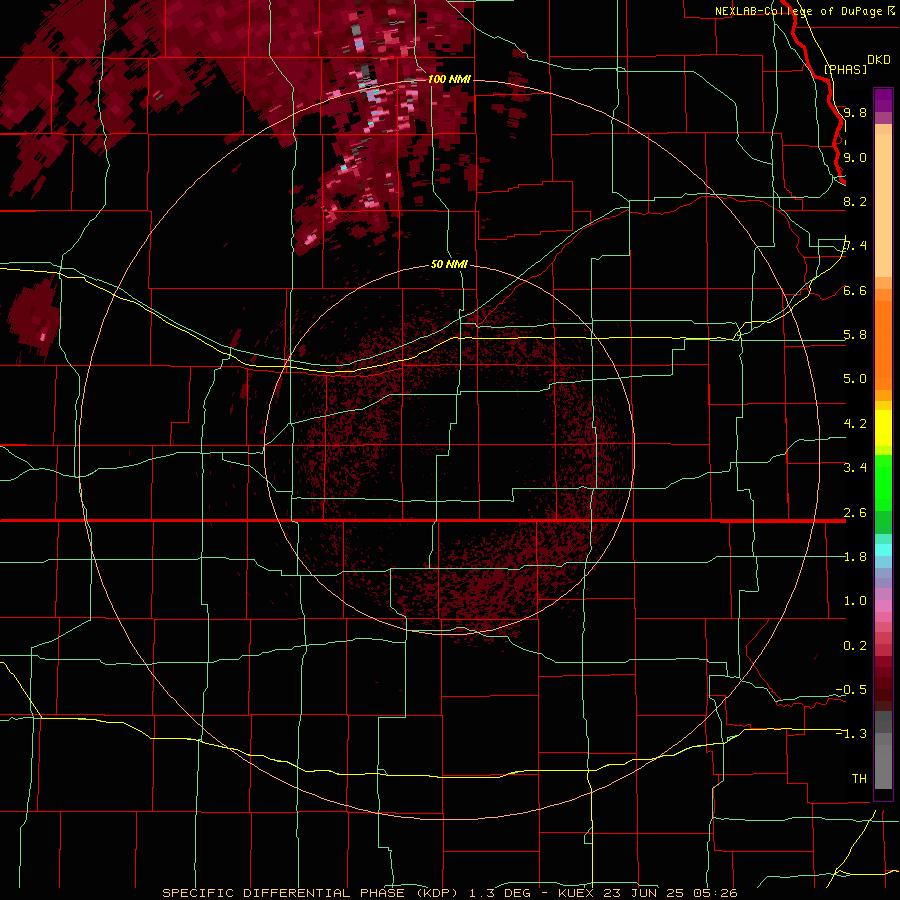Viewport: 900px width, 900px height.
Task: Click the 05:26 timestamp in caption
Action: coord(718,893)
